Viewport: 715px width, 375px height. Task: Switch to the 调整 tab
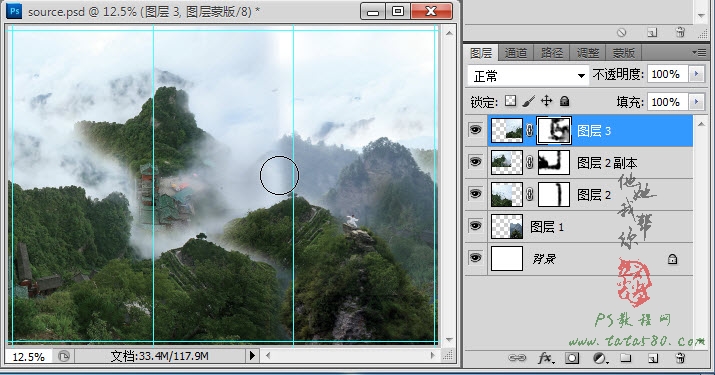tap(588, 53)
